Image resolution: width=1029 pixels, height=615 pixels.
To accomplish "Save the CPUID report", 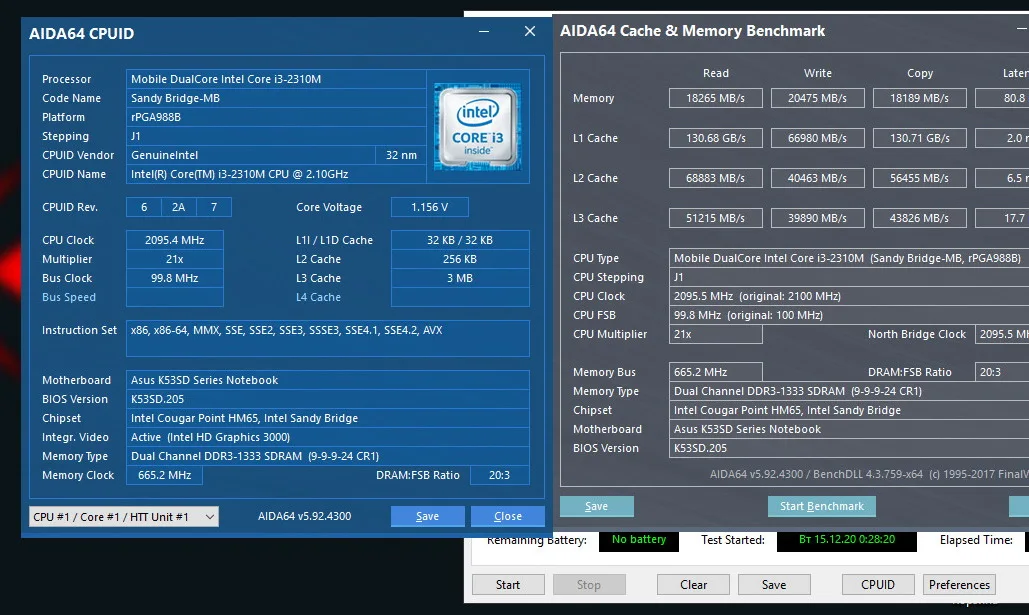I will tap(427, 517).
